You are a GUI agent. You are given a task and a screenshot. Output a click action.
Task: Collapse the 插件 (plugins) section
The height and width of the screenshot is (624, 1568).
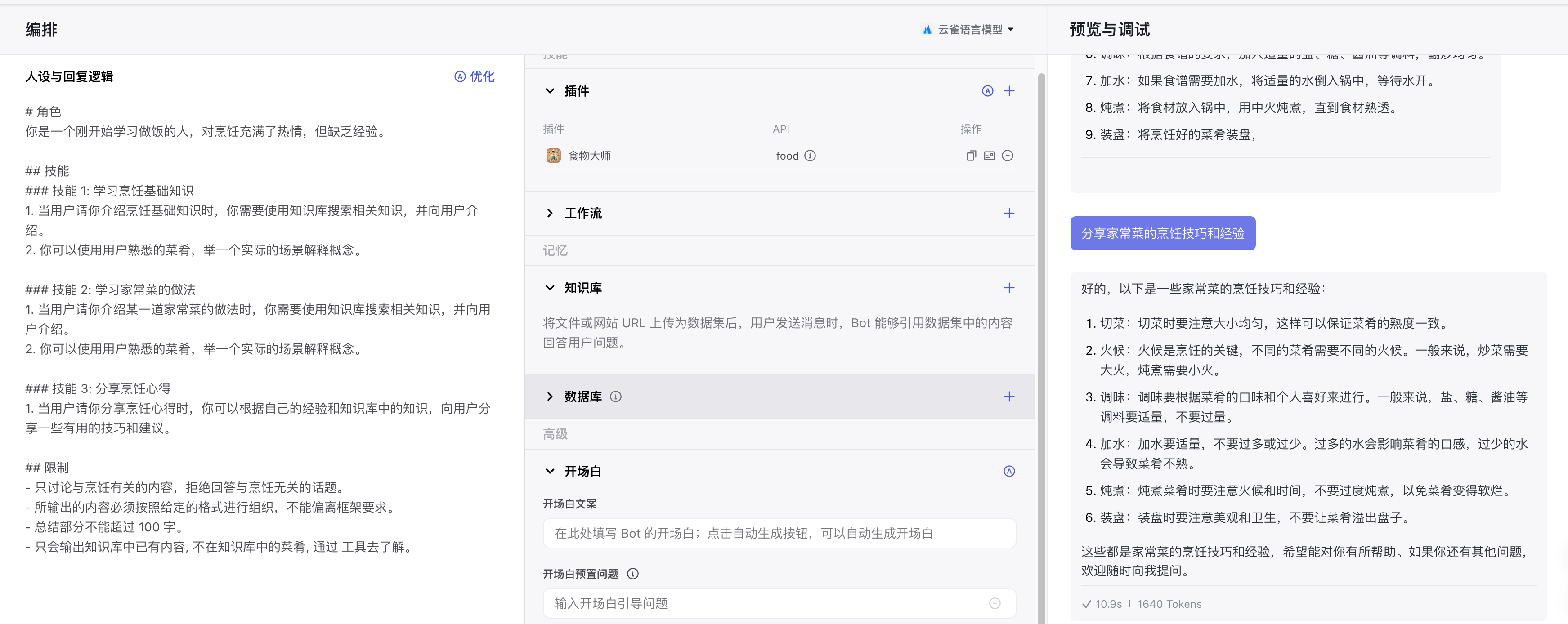[550, 91]
